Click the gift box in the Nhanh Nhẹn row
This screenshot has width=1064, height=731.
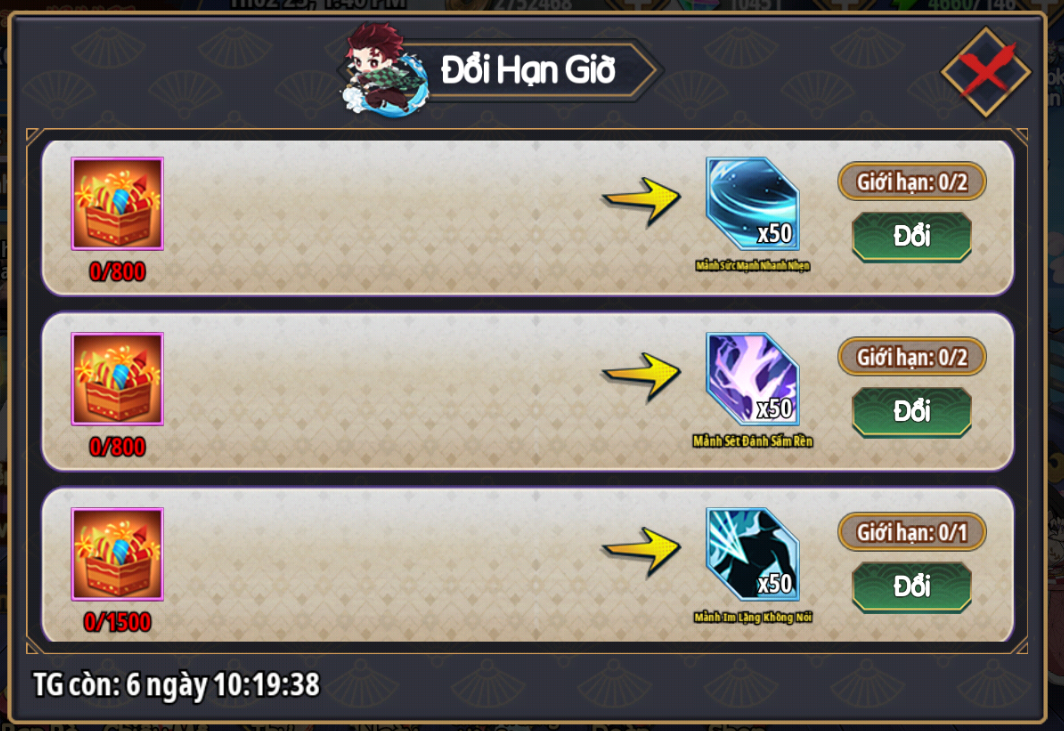[x=117, y=204]
